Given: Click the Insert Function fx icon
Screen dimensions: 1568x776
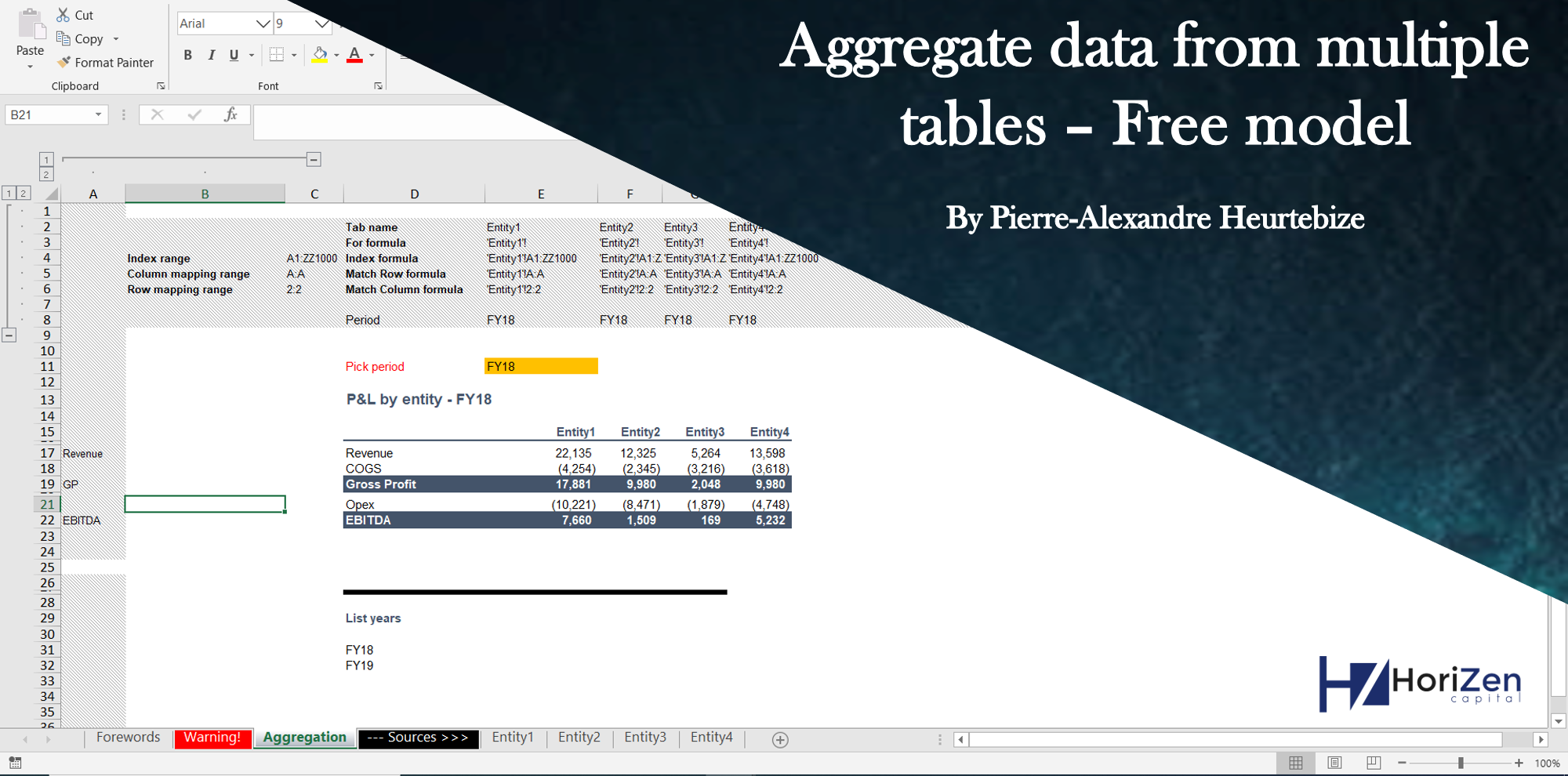Looking at the screenshot, I should pyautogui.click(x=230, y=114).
